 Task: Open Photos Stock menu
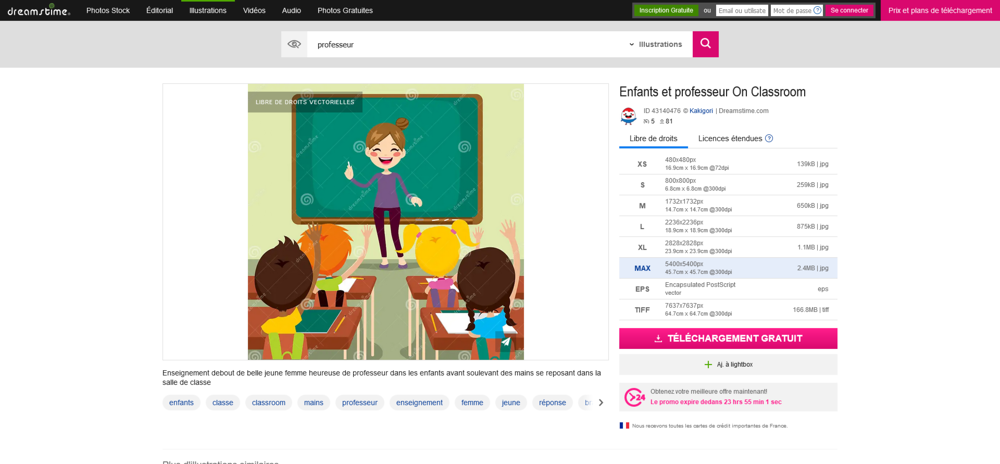click(x=108, y=10)
